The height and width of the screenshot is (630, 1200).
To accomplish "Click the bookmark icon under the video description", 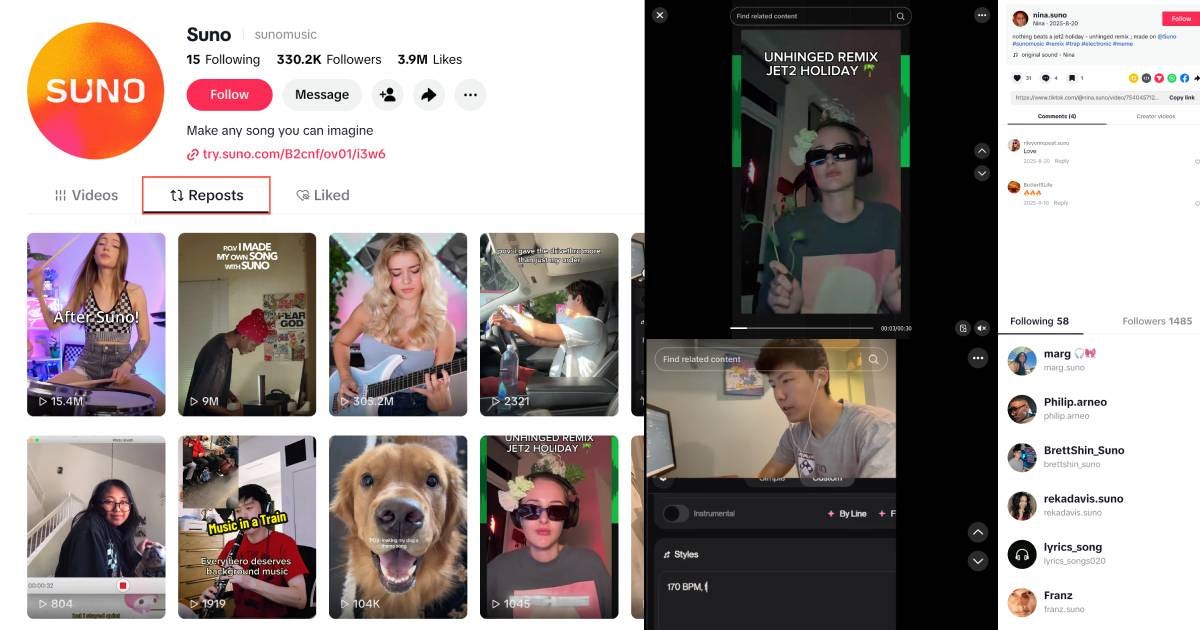I will (1071, 77).
